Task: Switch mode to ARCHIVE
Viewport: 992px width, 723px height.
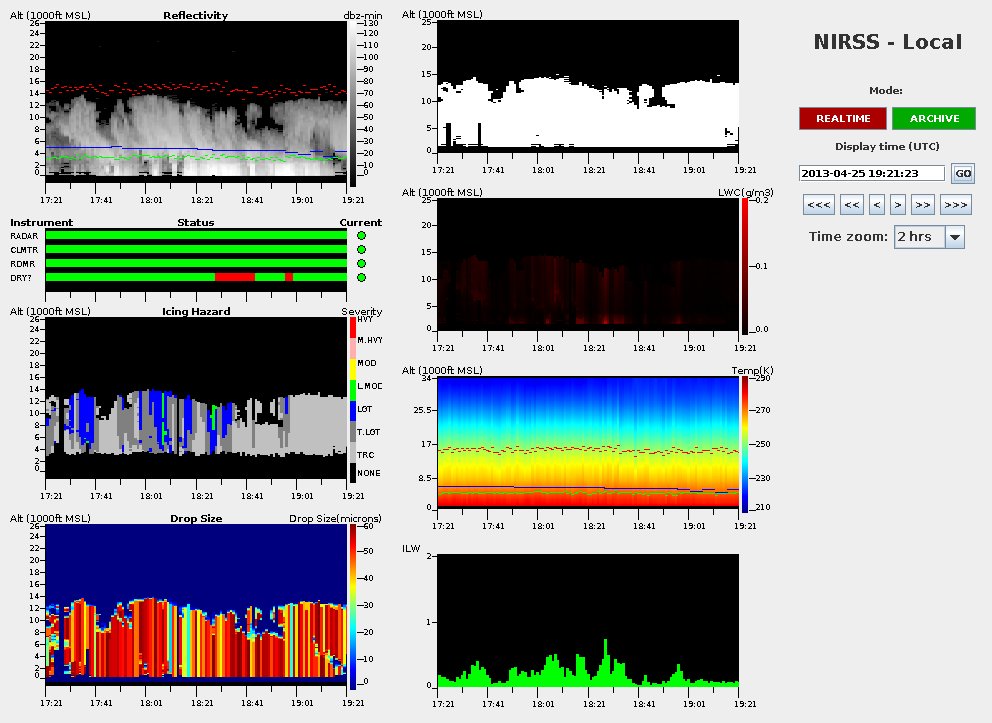Action: point(934,119)
